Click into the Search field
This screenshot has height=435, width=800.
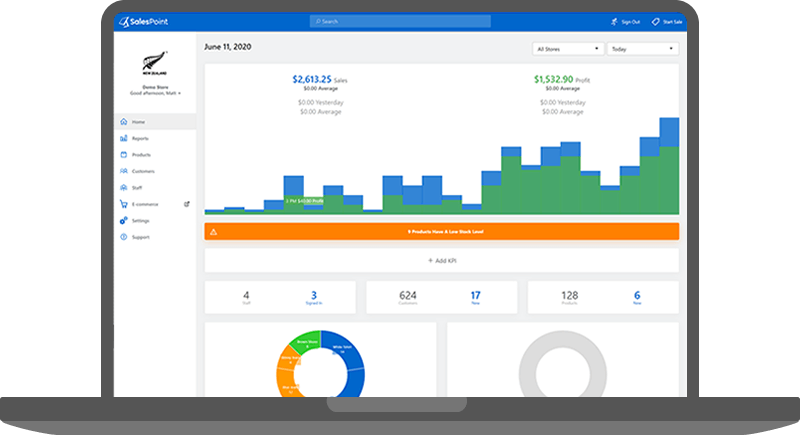click(x=400, y=20)
